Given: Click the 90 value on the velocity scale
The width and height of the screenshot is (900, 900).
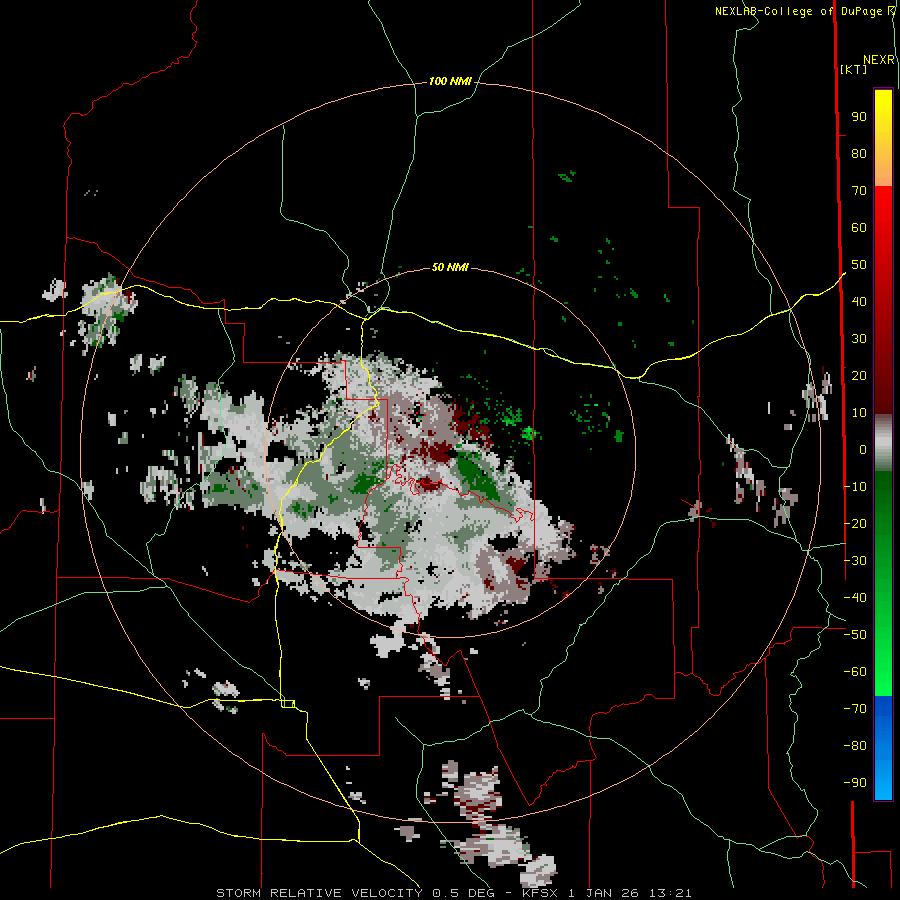Looking at the screenshot, I should [x=859, y=117].
